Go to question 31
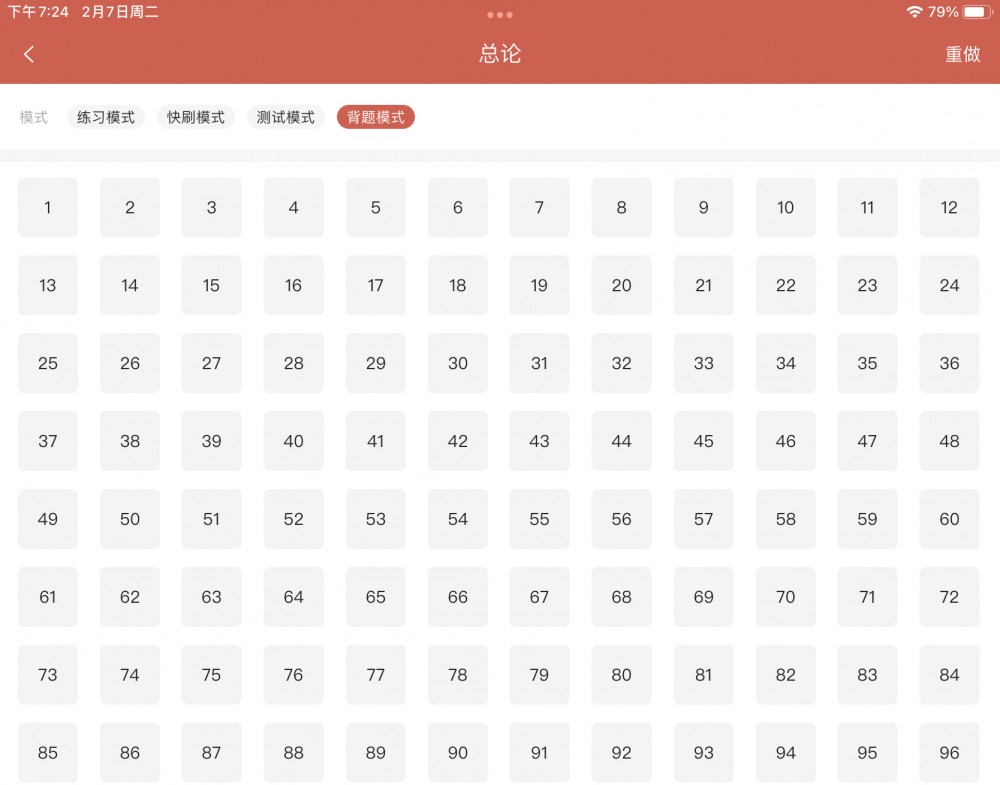This screenshot has width=1000, height=785. (x=540, y=363)
